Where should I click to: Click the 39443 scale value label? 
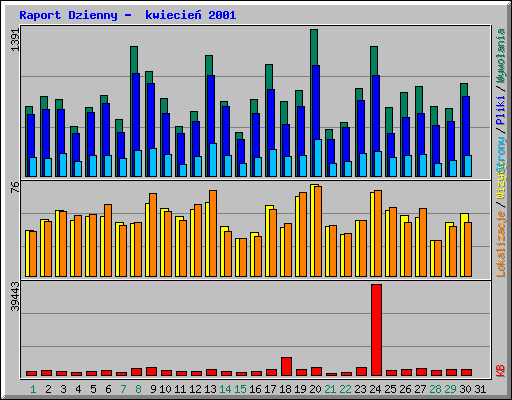pyautogui.click(x=15, y=296)
